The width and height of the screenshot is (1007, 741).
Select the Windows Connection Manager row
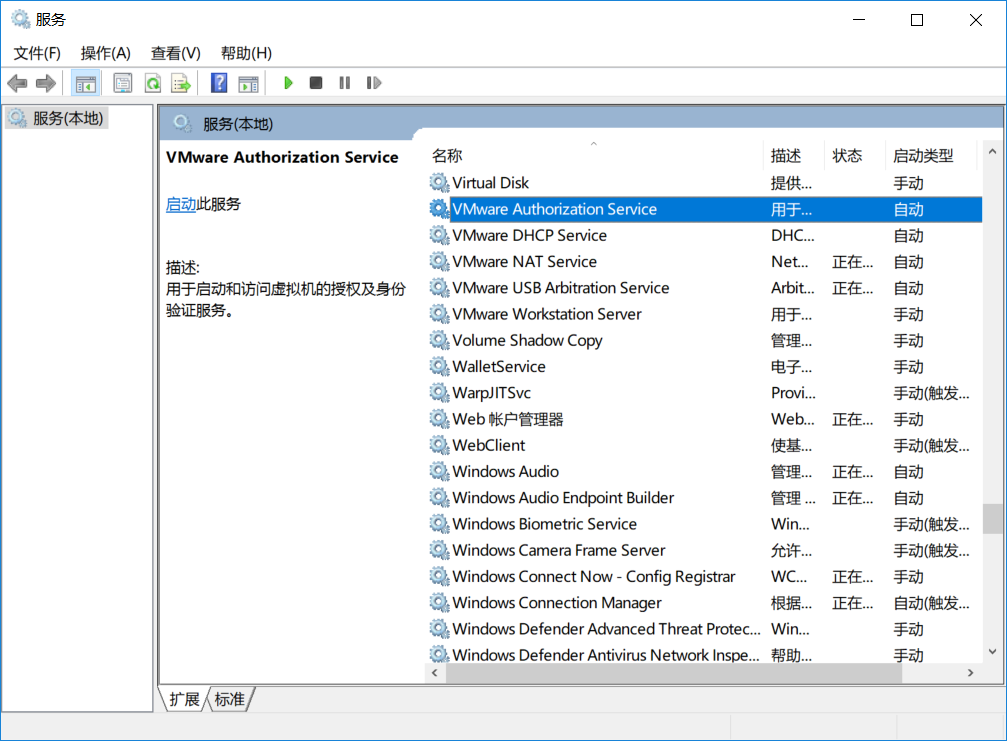tap(705, 603)
